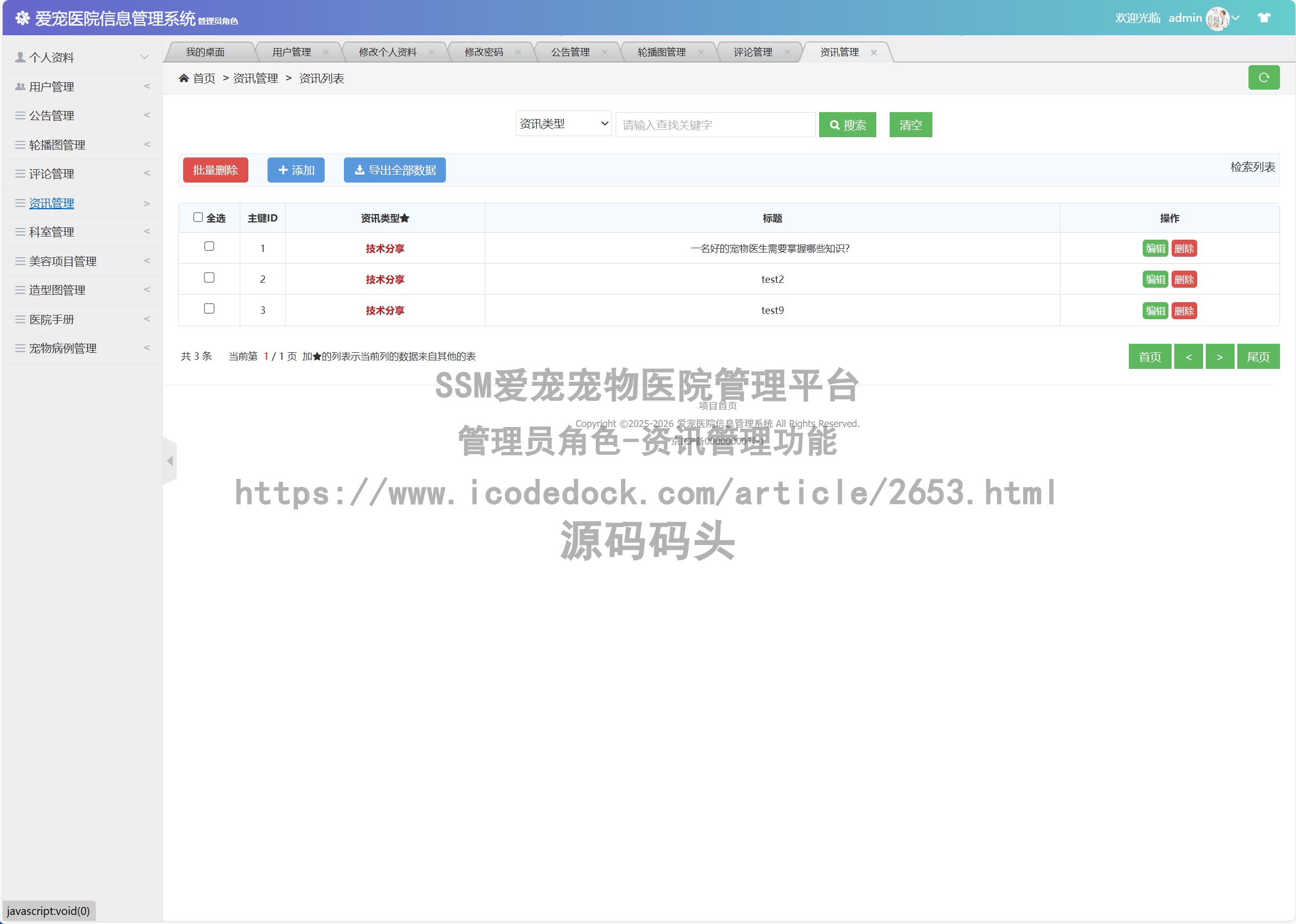Screen dimensions: 1296x924
Task: Click the gear logo icon at top left
Action: coord(23,18)
